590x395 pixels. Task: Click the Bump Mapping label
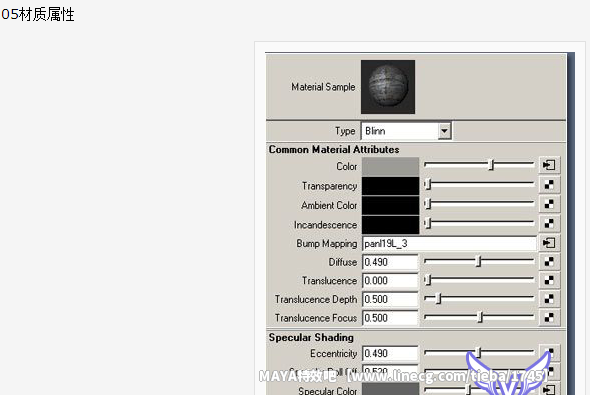[327, 244]
